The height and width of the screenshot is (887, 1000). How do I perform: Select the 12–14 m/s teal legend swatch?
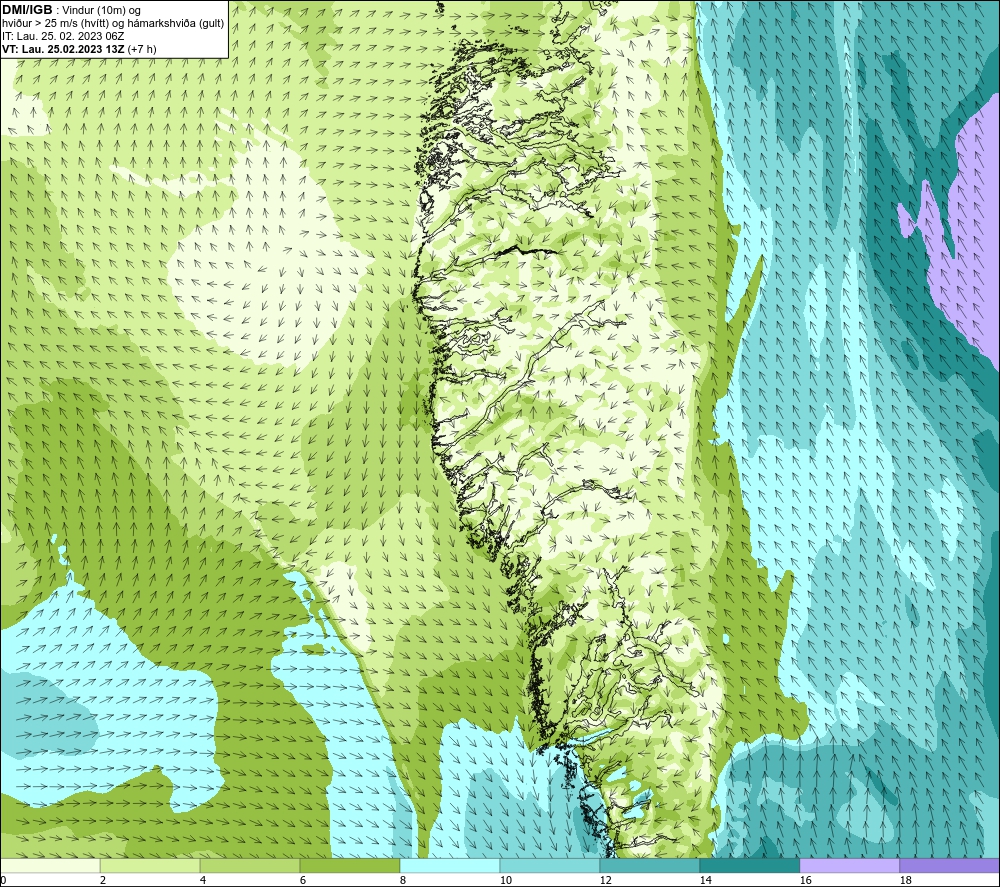650,866
